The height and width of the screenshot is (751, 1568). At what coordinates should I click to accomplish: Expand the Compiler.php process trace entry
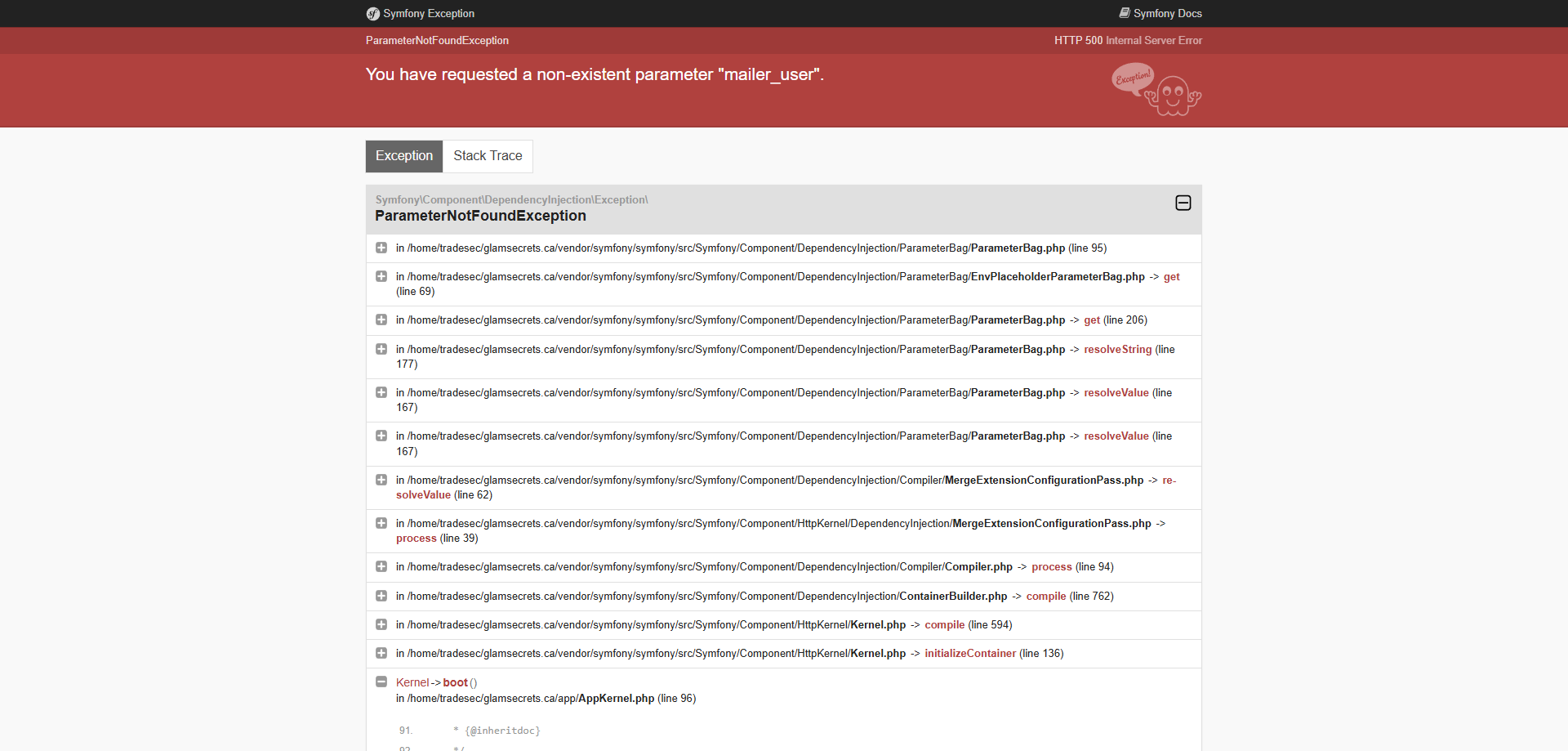(x=381, y=567)
